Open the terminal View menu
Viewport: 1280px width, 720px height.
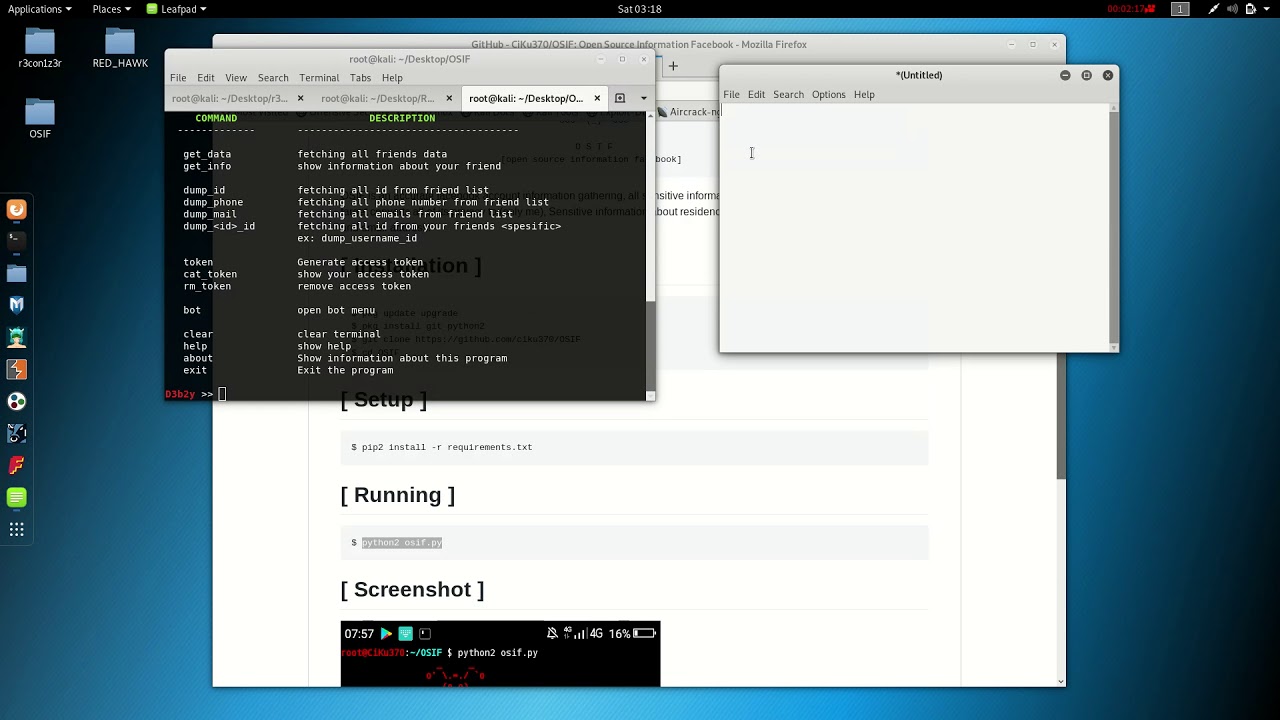pyautogui.click(x=236, y=78)
